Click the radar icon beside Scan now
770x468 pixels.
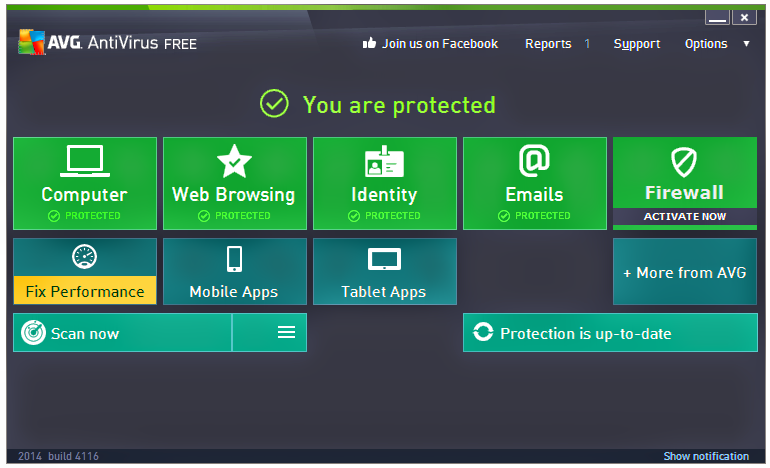(x=33, y=333)
